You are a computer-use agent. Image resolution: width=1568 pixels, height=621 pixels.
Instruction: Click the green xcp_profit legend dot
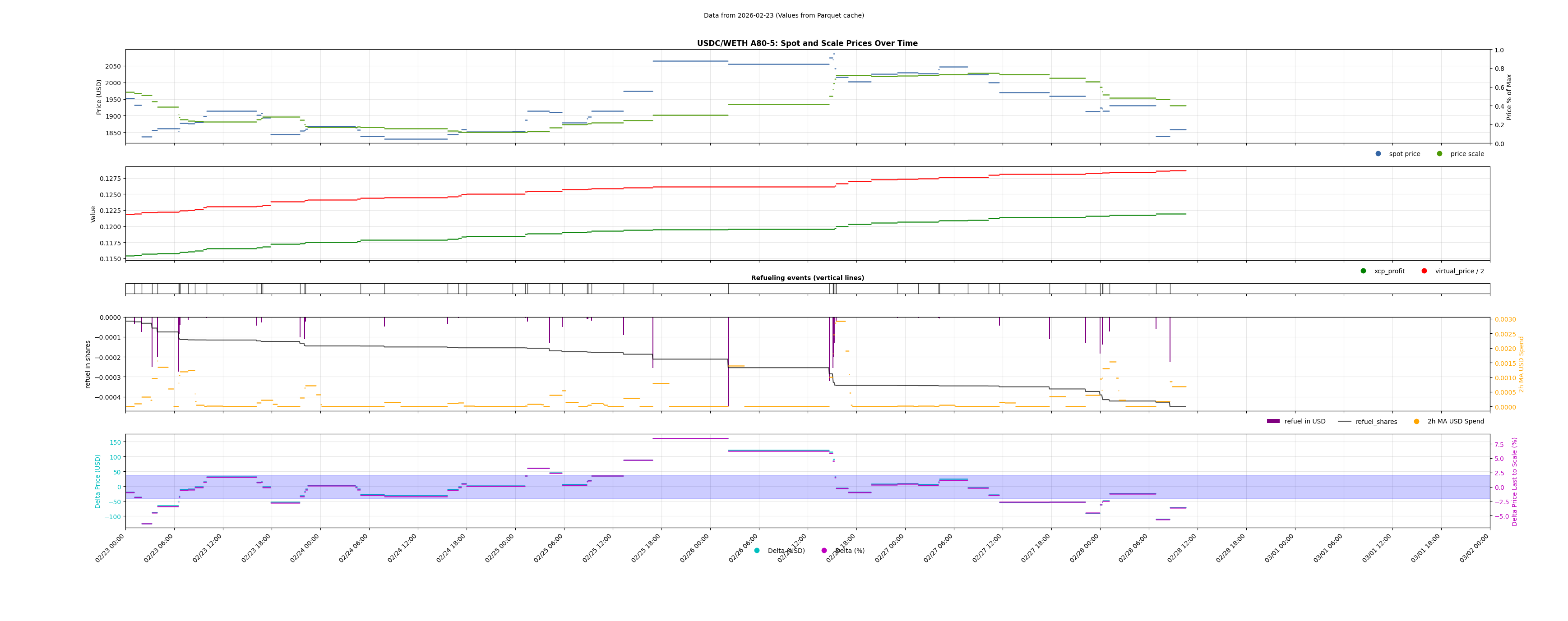point(1364,271)
